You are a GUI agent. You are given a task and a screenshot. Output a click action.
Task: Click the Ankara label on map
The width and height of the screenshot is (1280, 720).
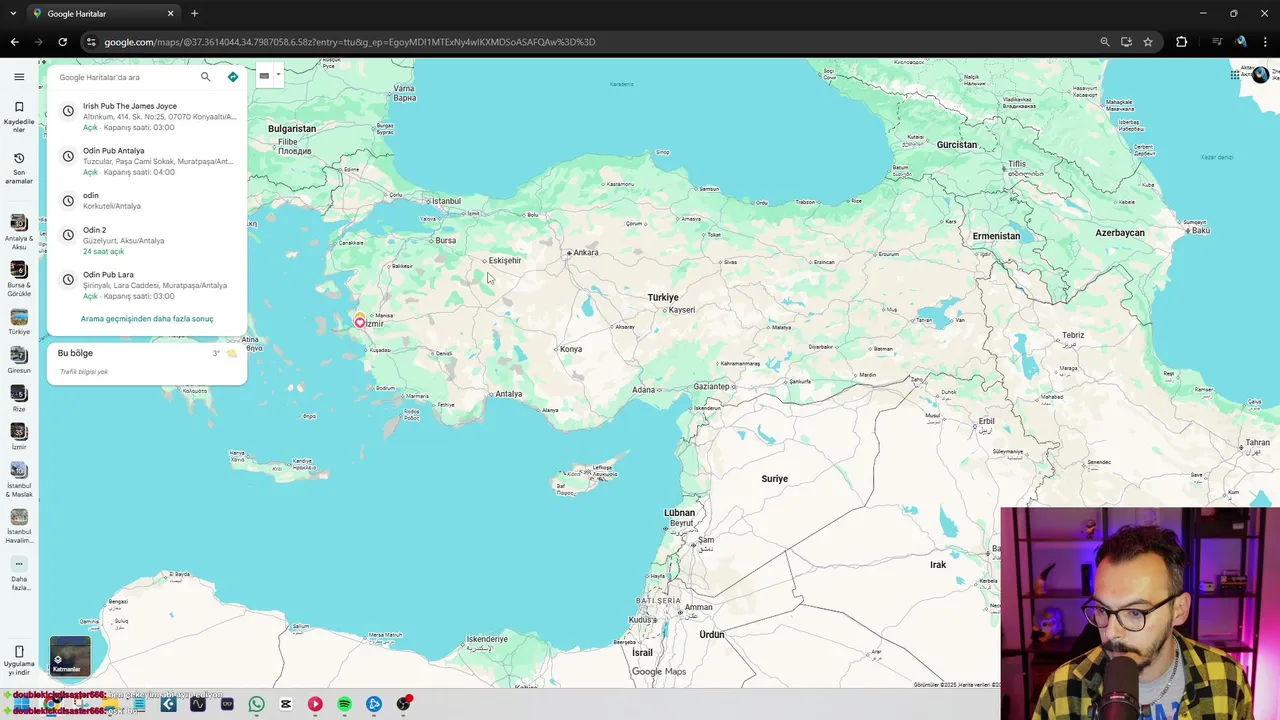[586, 253]
